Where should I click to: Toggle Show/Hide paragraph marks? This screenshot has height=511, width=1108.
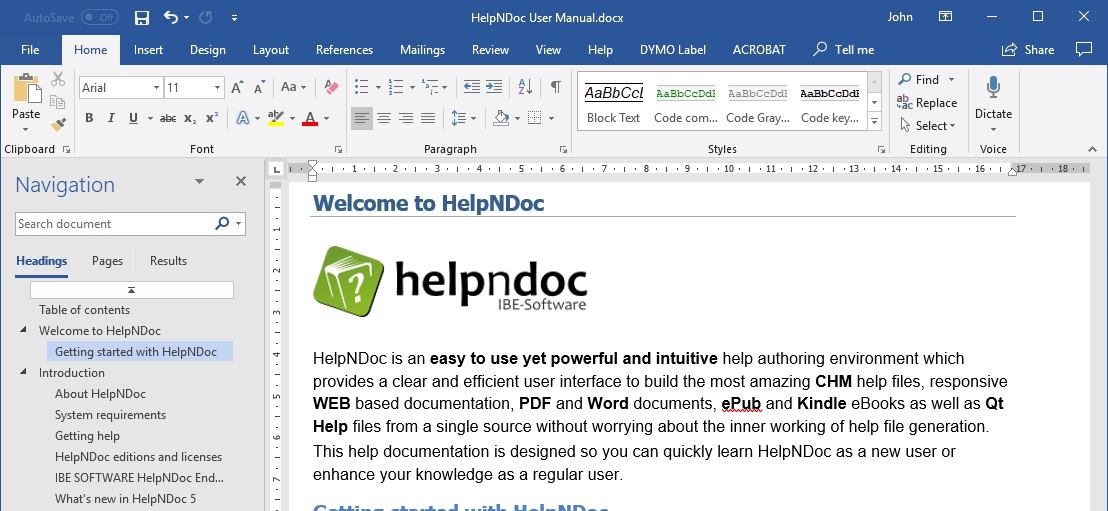pos(555,87)
